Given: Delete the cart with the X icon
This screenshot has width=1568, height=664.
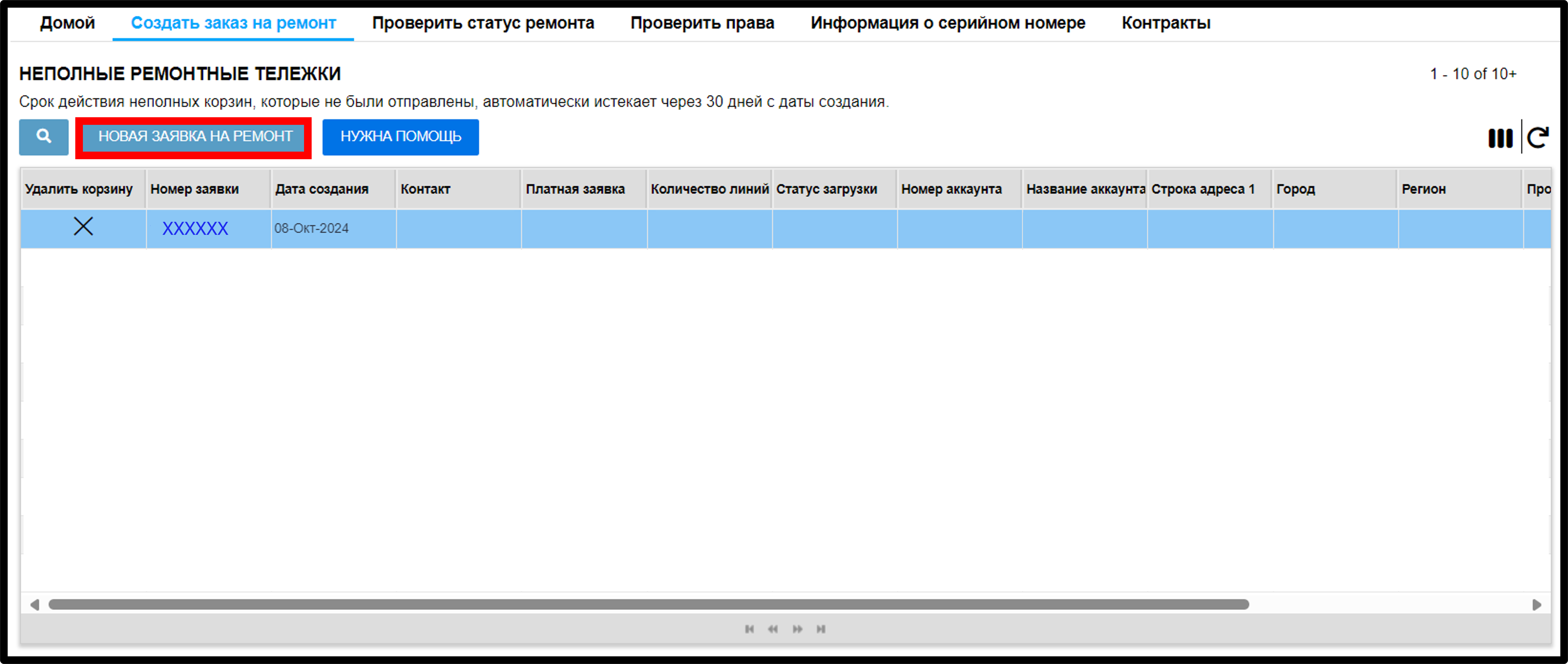Looking at the screenshot, I should [x=83, y=227].
